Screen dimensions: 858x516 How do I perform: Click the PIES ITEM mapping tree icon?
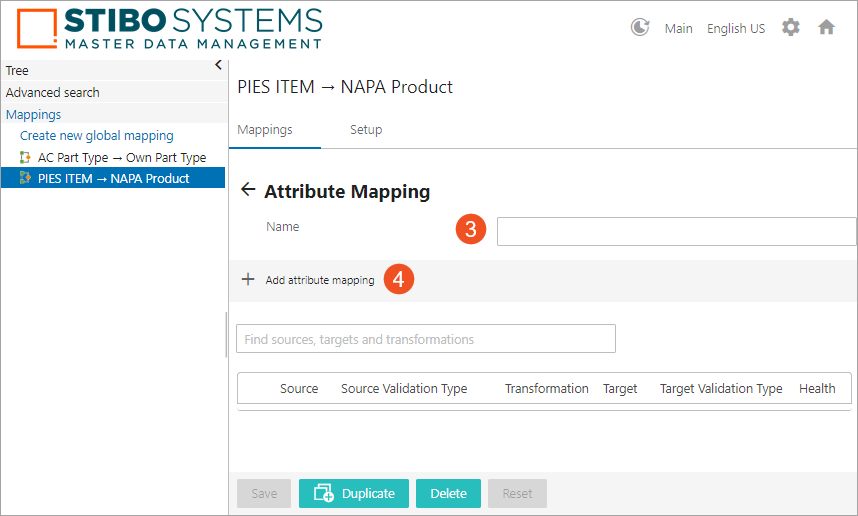click(26, 179)
